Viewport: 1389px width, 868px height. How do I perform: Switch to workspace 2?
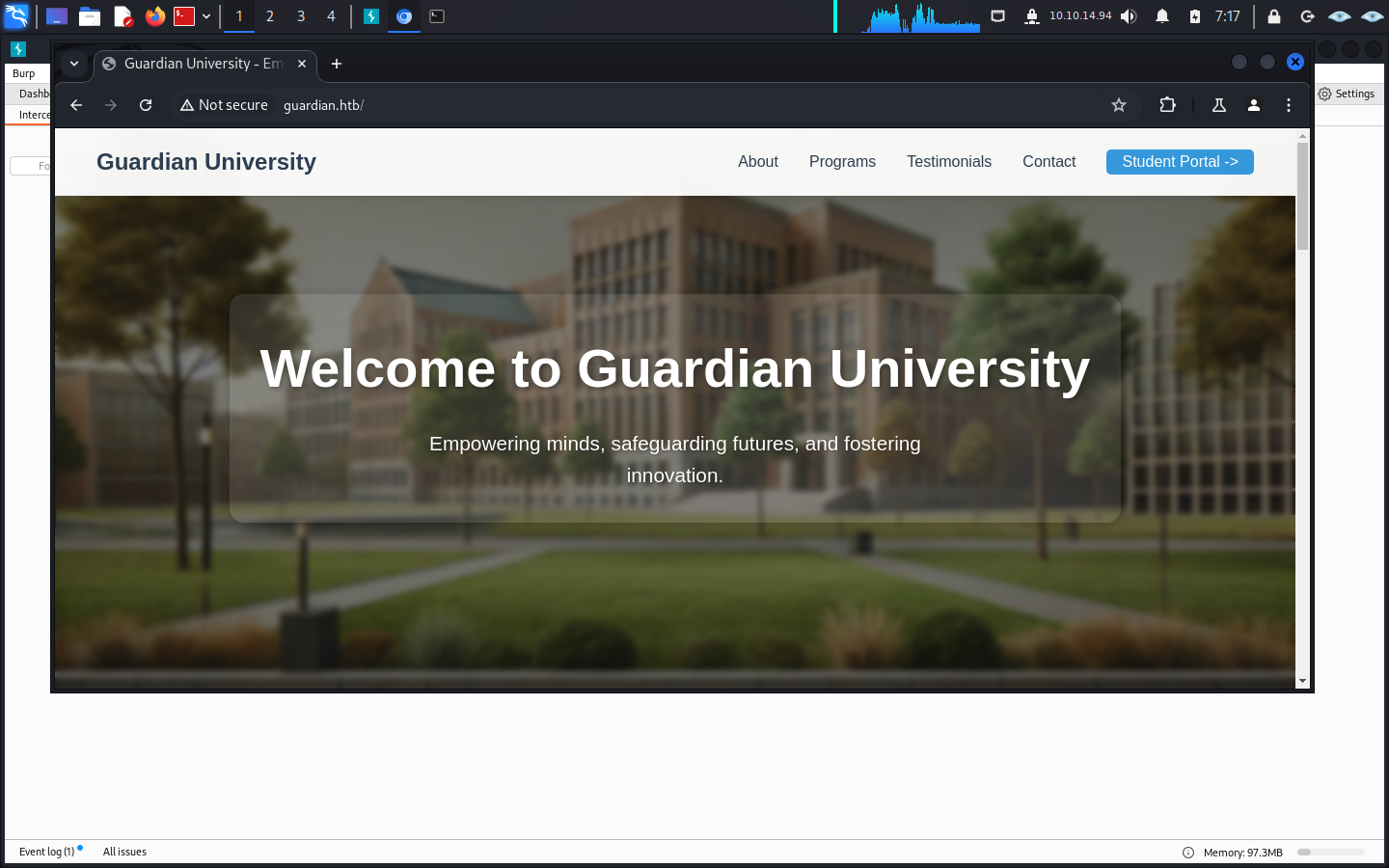270,16
